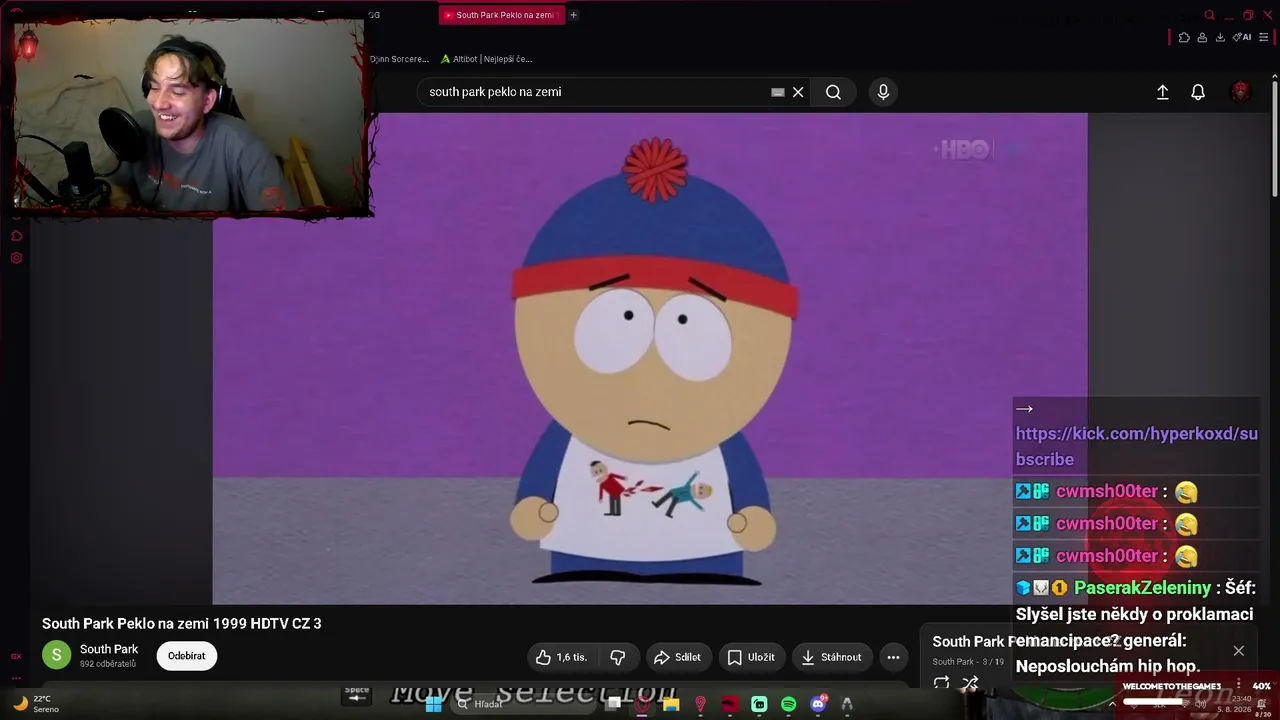Open browser profile icon in toolbar
Image resolution: width=1280 pixels, height=720 pixels.
pyautogui.click(x=1202, y=37)
